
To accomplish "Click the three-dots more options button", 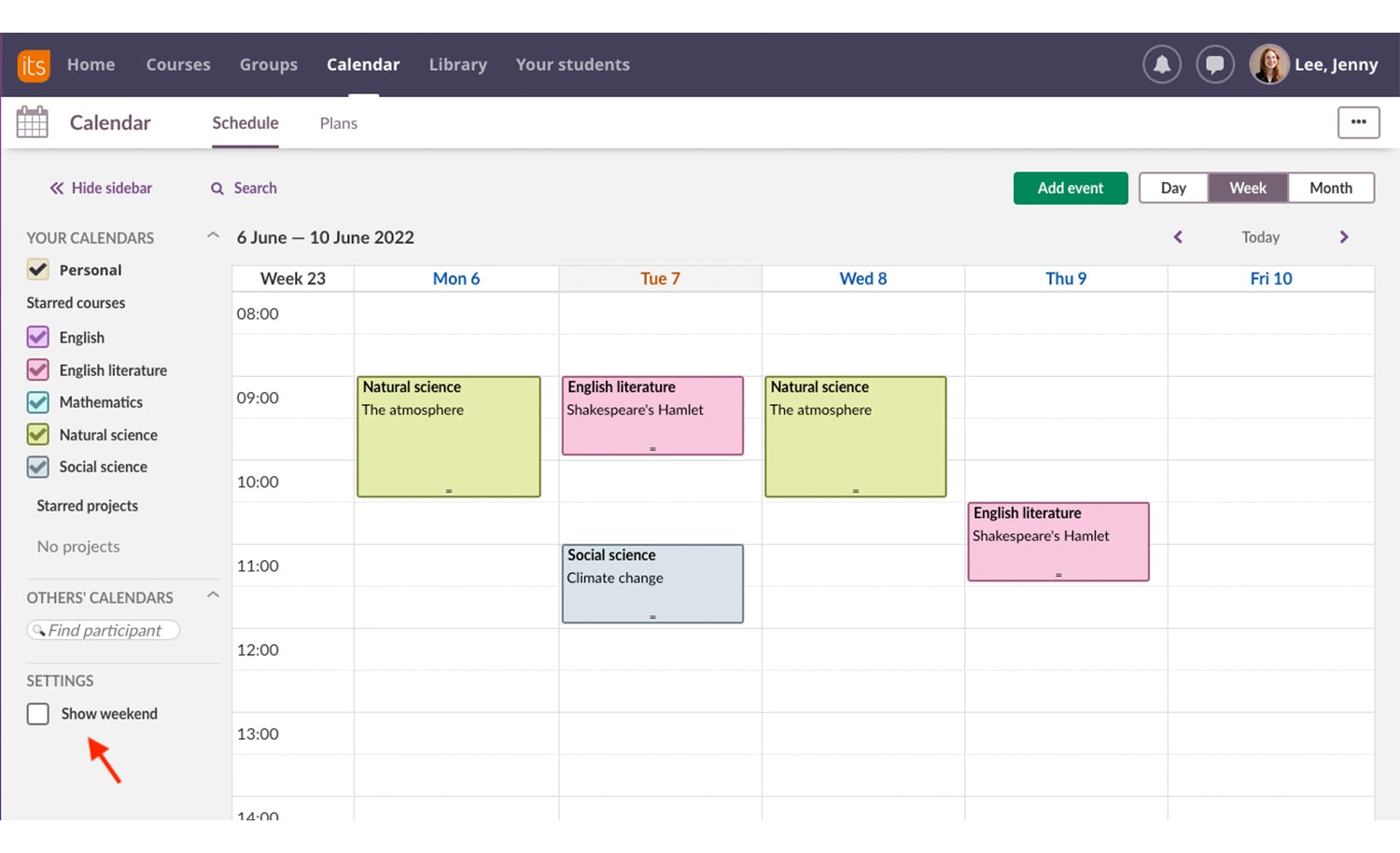I will tap(1358, 122).
